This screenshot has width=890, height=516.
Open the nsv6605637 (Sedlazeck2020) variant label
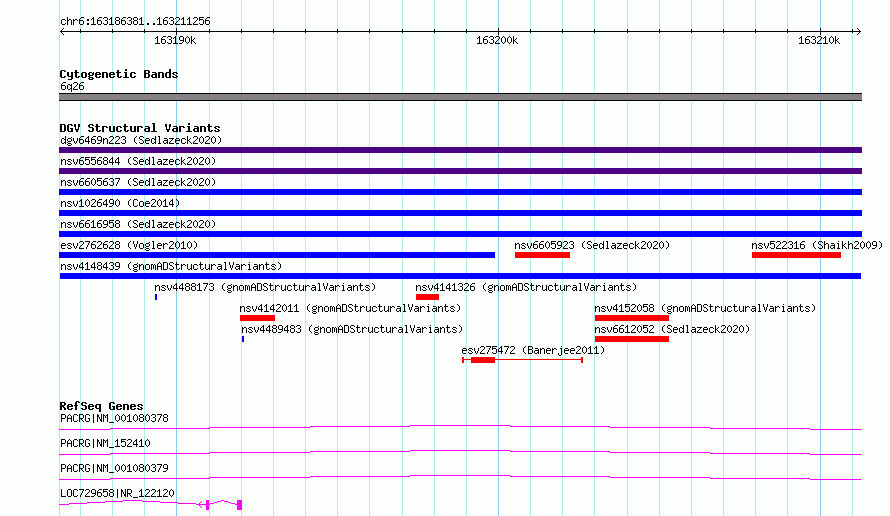point(138,182)
